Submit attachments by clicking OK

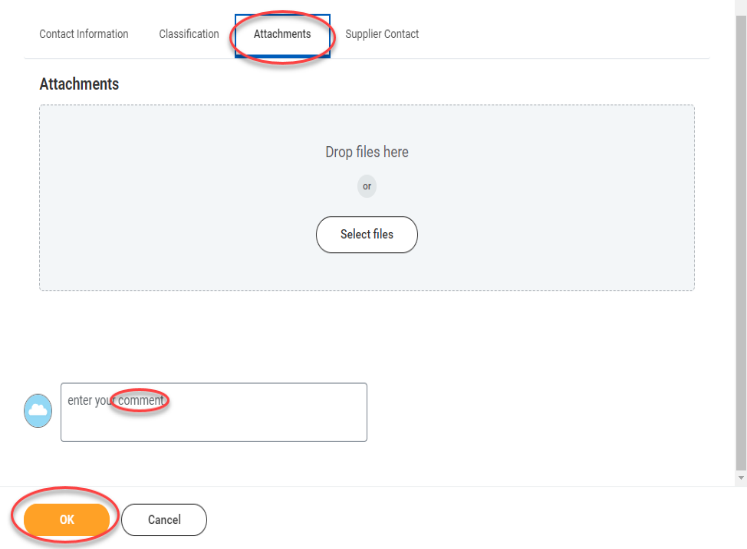67,519
